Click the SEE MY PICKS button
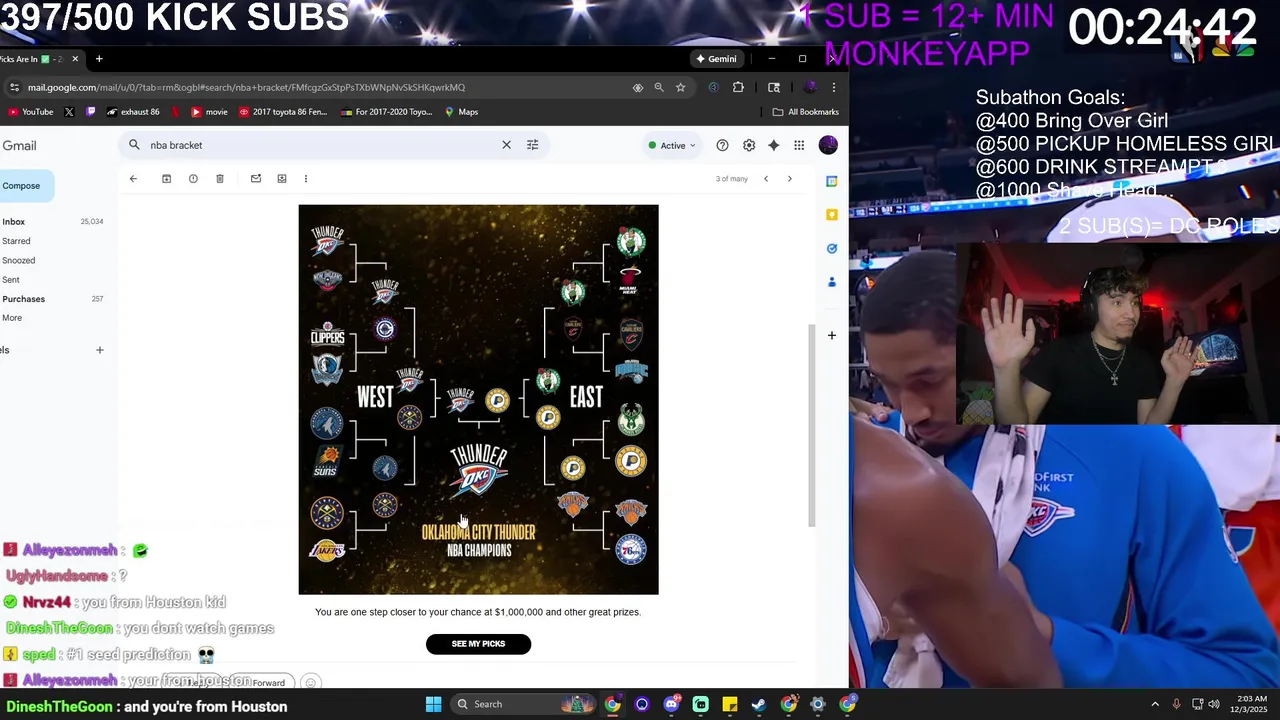The image size is (1280, 720). click(478, 644)
